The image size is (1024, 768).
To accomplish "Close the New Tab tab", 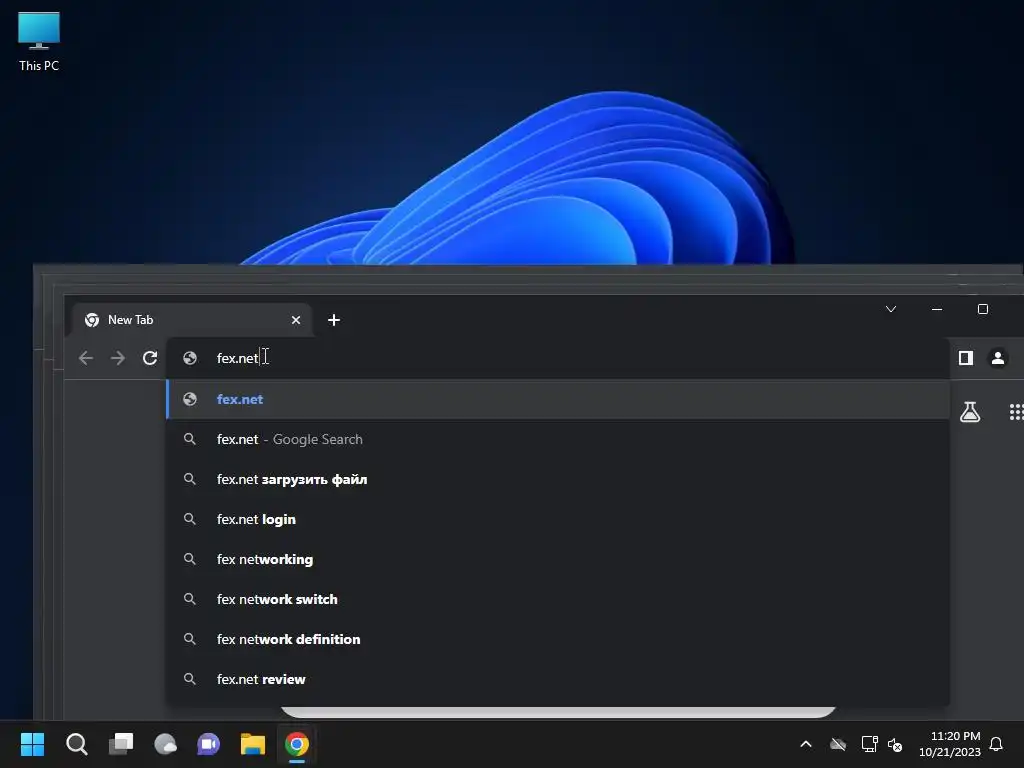I will pos(296,320).
